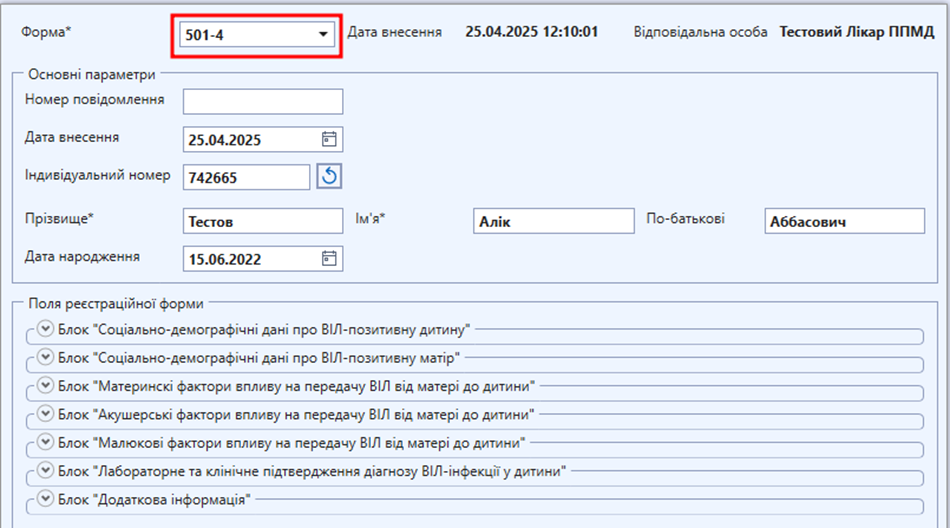Expand block Соціально-демографічні дані про ВІЛ-позитивну дитину
This screenshot has height=528, width=950.
click(45, 328)
